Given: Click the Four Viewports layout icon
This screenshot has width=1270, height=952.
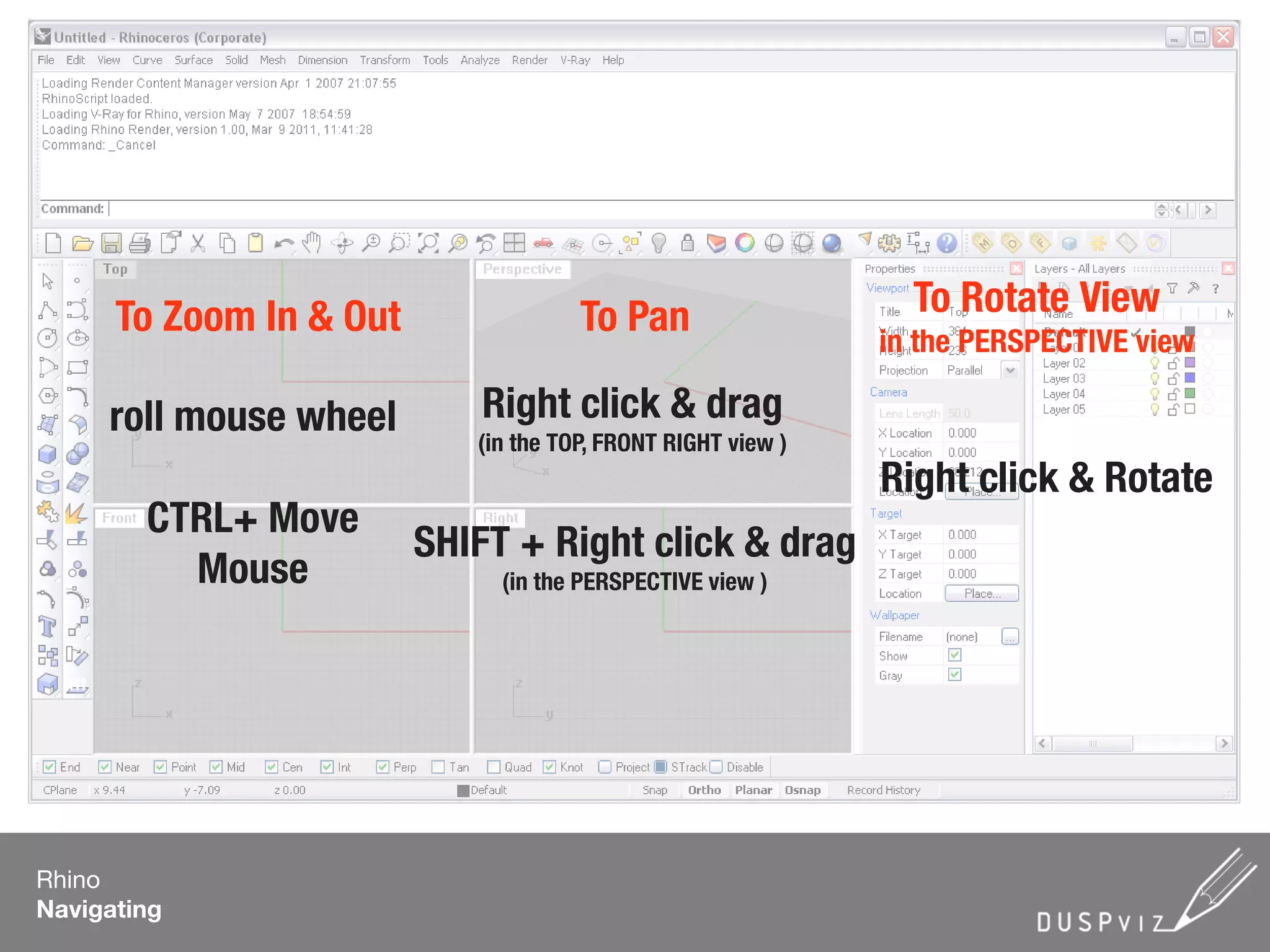Looking at the screenshot, I should [514, 243].
